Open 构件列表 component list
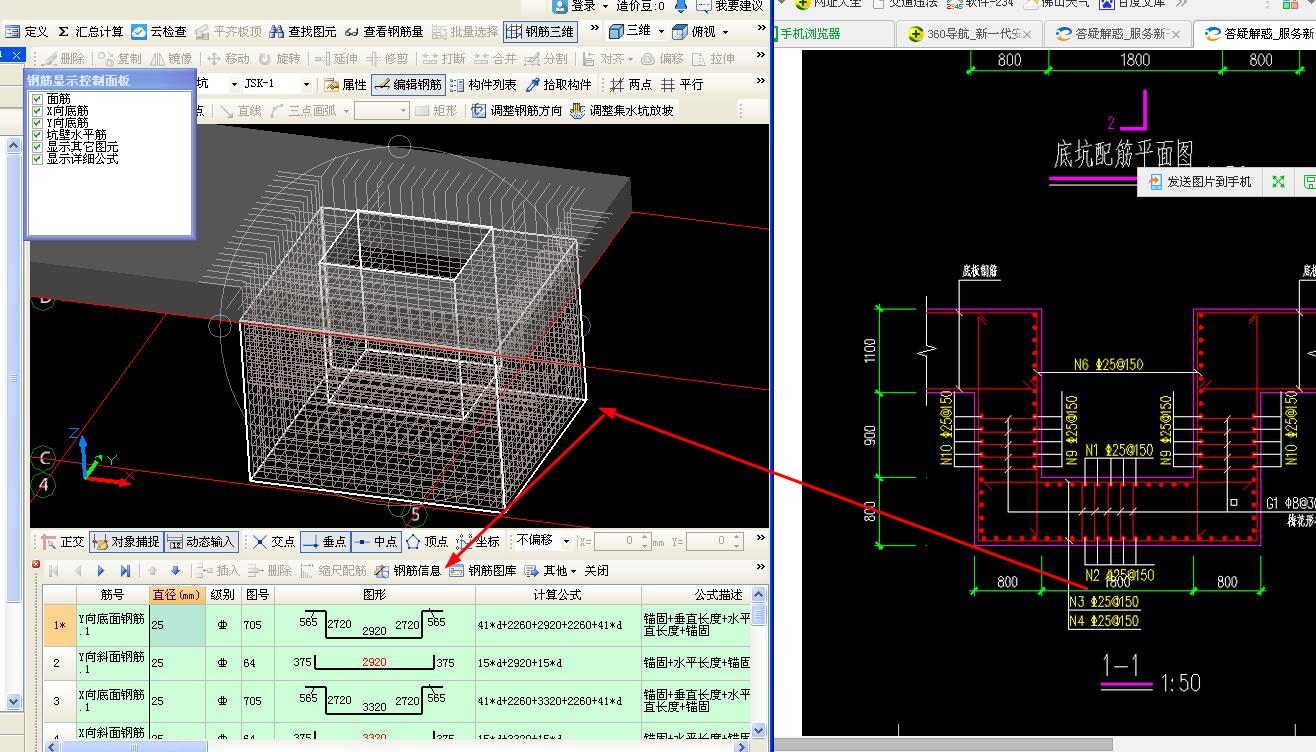This screenshot has width=1316, height=752. click(x=483, y=85)
